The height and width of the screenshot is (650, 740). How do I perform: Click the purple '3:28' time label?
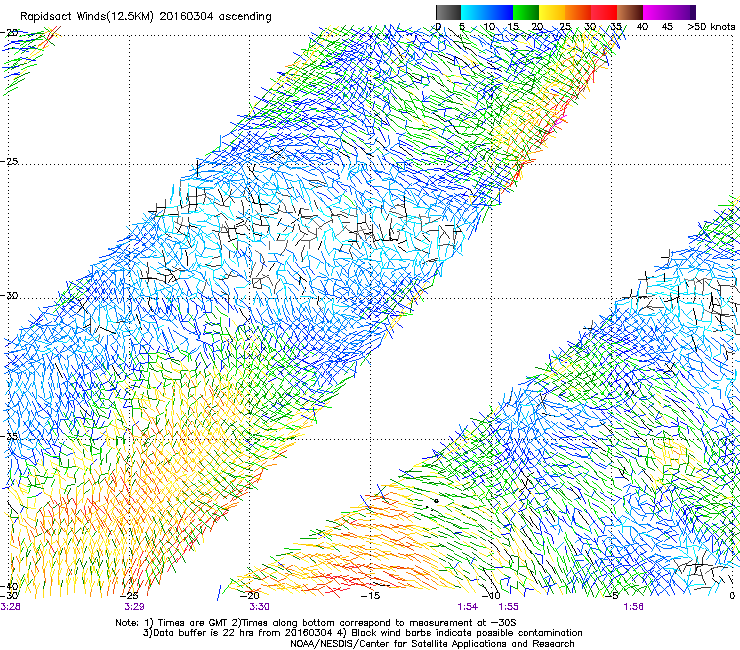coord(10,607)
